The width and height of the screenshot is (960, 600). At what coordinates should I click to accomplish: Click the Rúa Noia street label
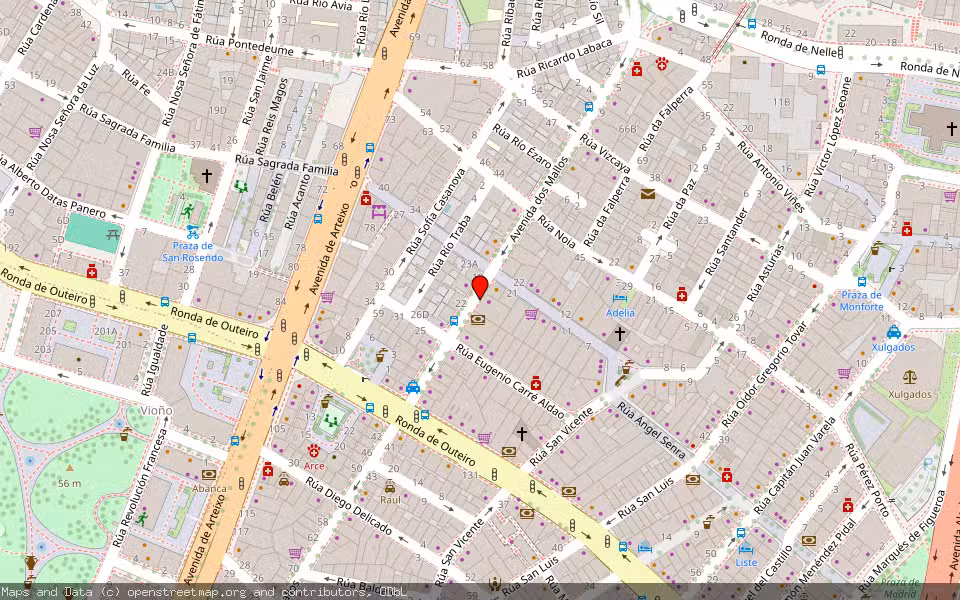pyautogui.click(x=556, y=231)
